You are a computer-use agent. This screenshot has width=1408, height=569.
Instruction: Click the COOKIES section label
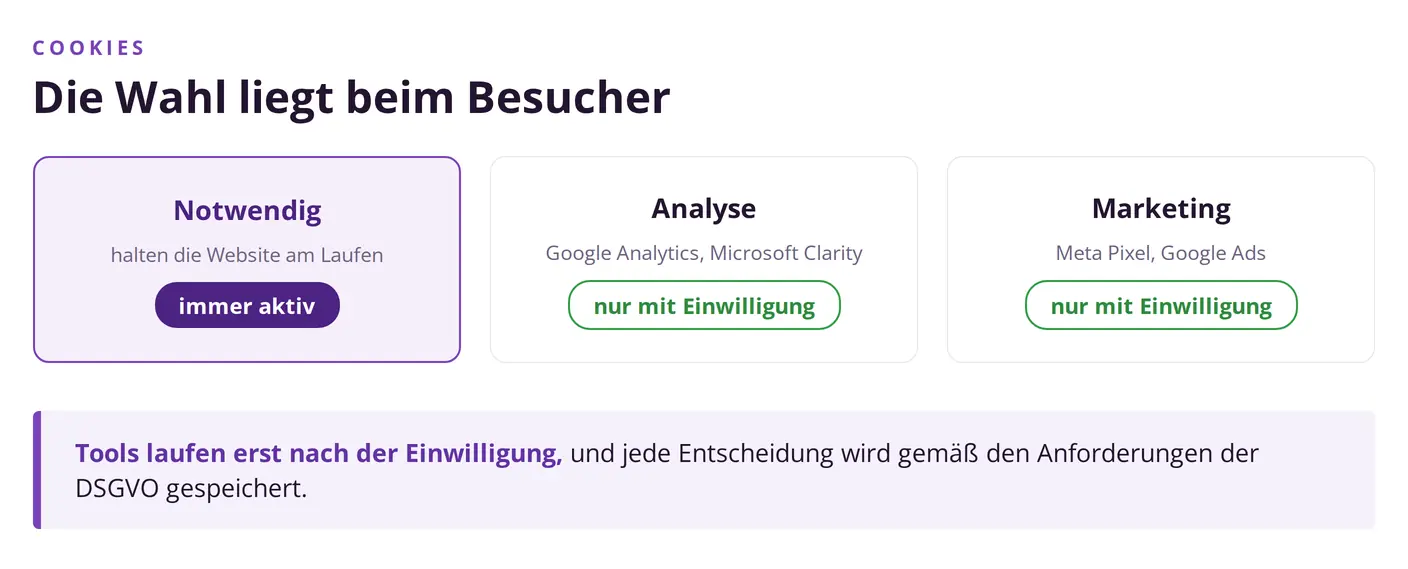(x=89, y=47)
